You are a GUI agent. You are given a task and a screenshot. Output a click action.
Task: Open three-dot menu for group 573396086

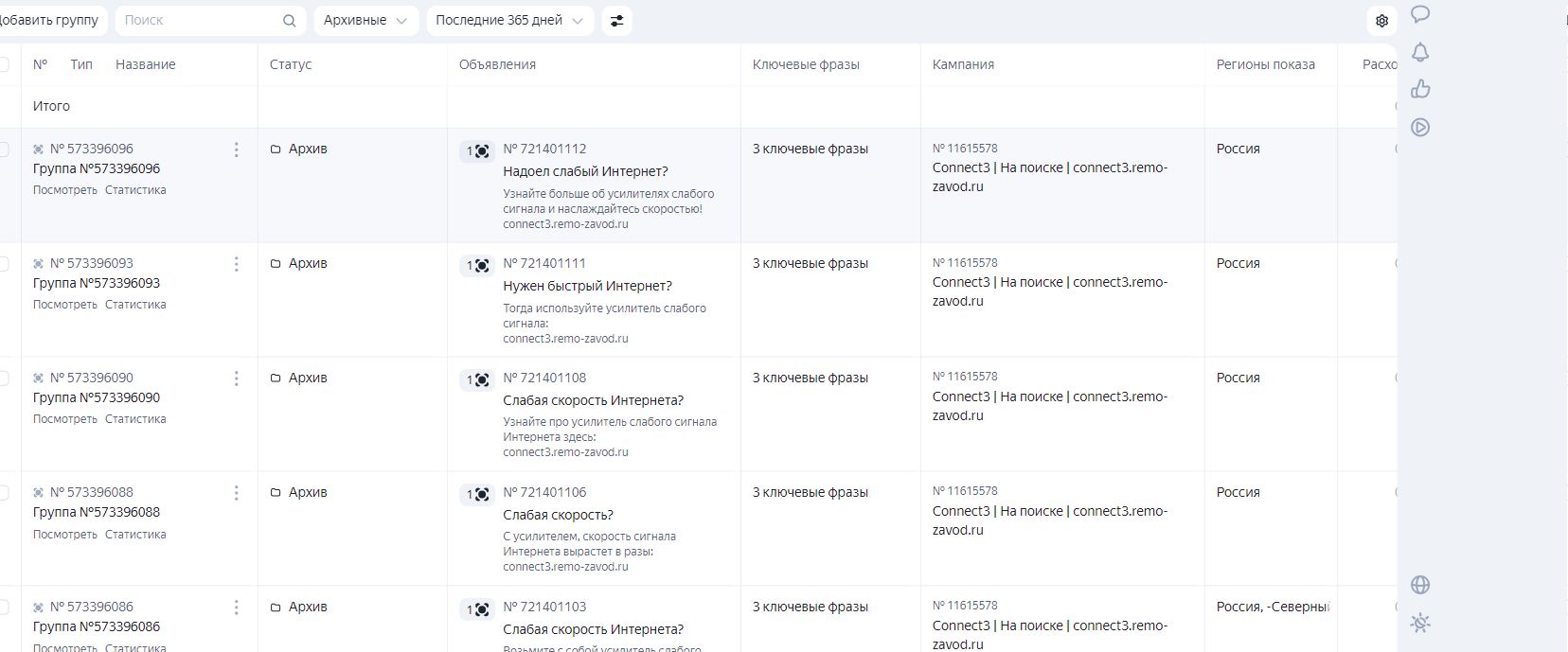236,608
